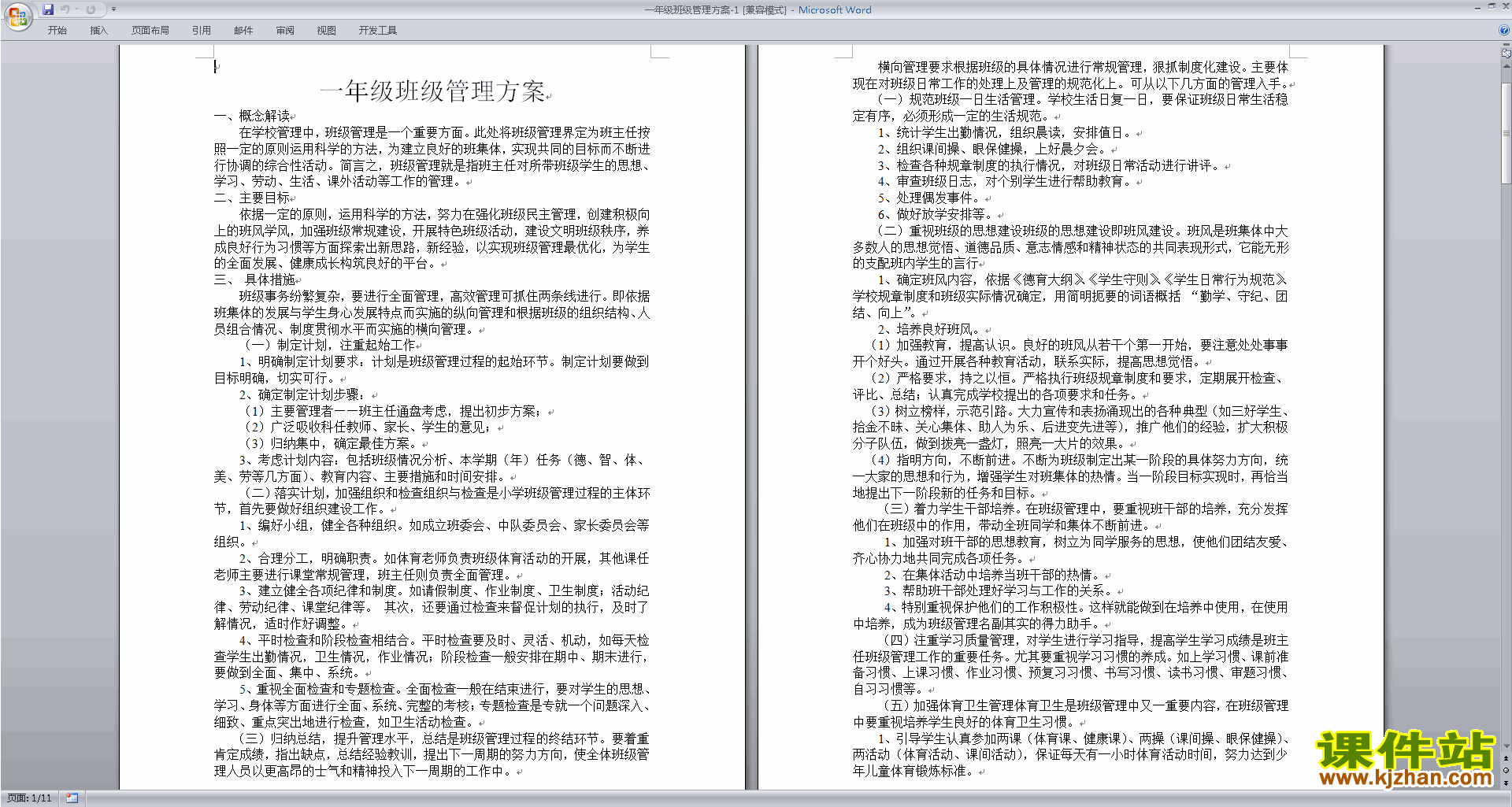Viewport: 1512px width, 807px height.
Task: Open the 开始 ribbon tab
Action: (57, 30)
